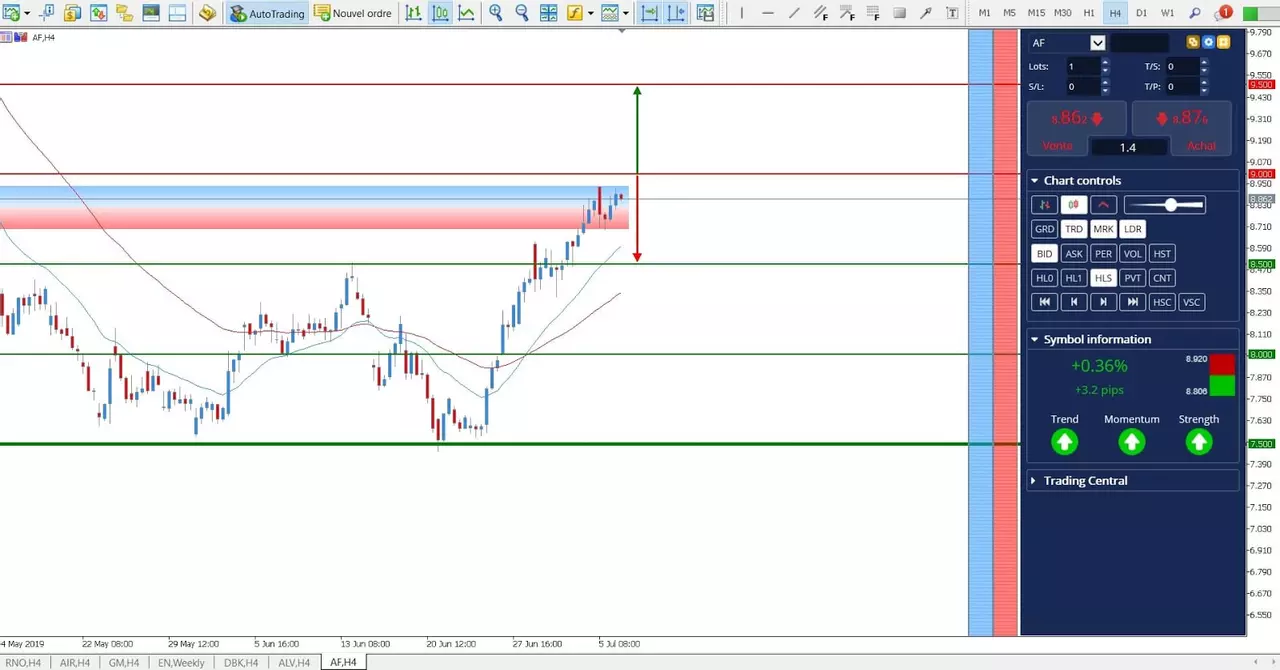Collapse the Symbol information section
1280x670 pixels.
(1035, 339)
